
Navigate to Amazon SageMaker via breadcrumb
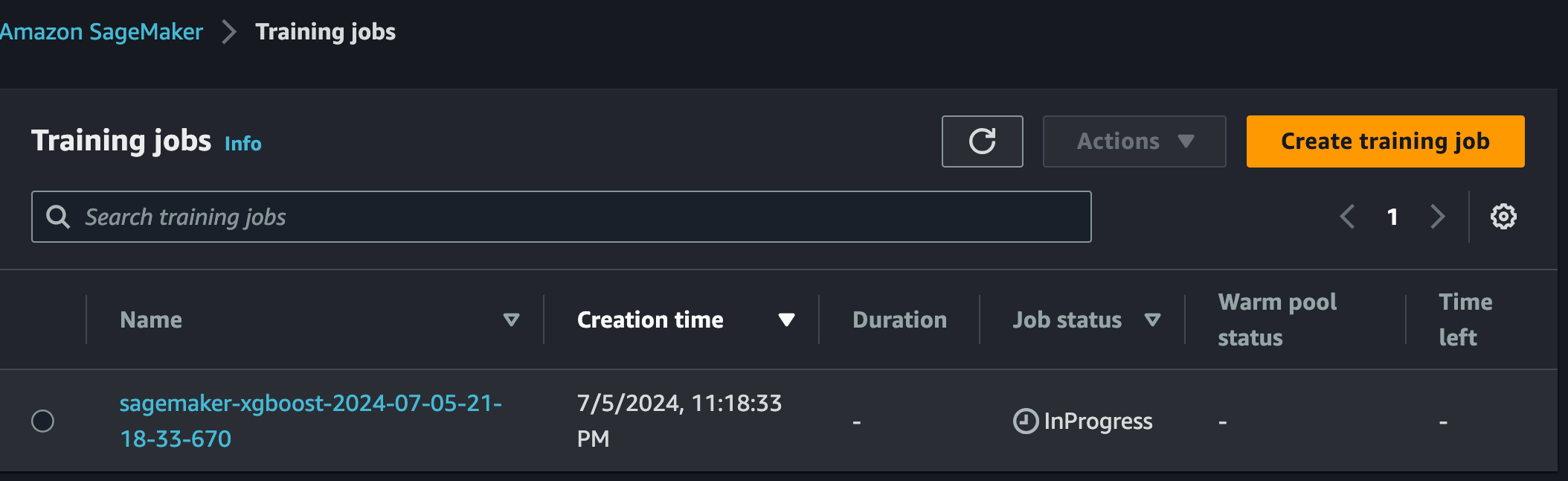tap(100, 31)
